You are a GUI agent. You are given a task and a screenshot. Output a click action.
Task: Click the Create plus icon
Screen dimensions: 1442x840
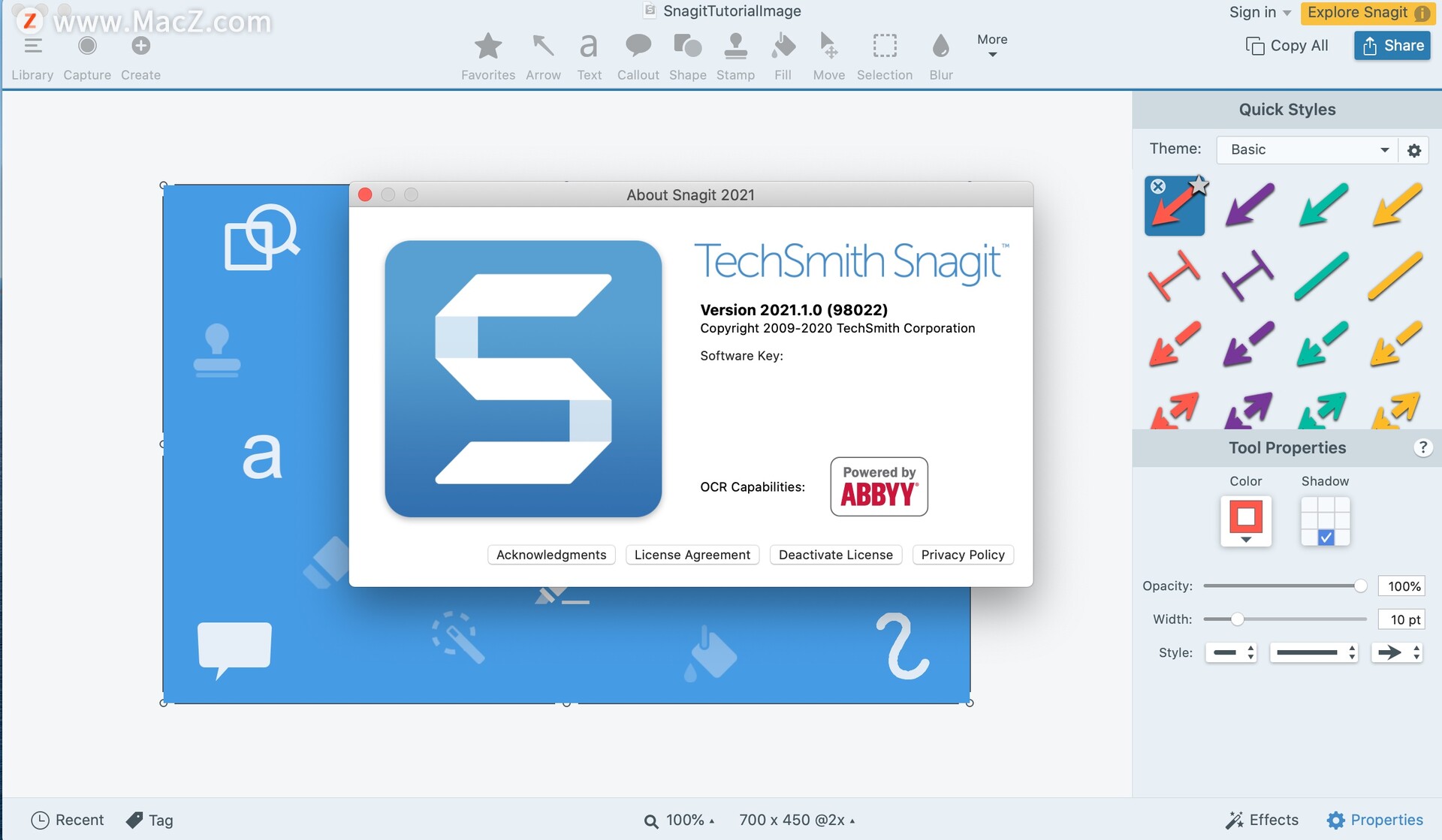tap(140, 46)
